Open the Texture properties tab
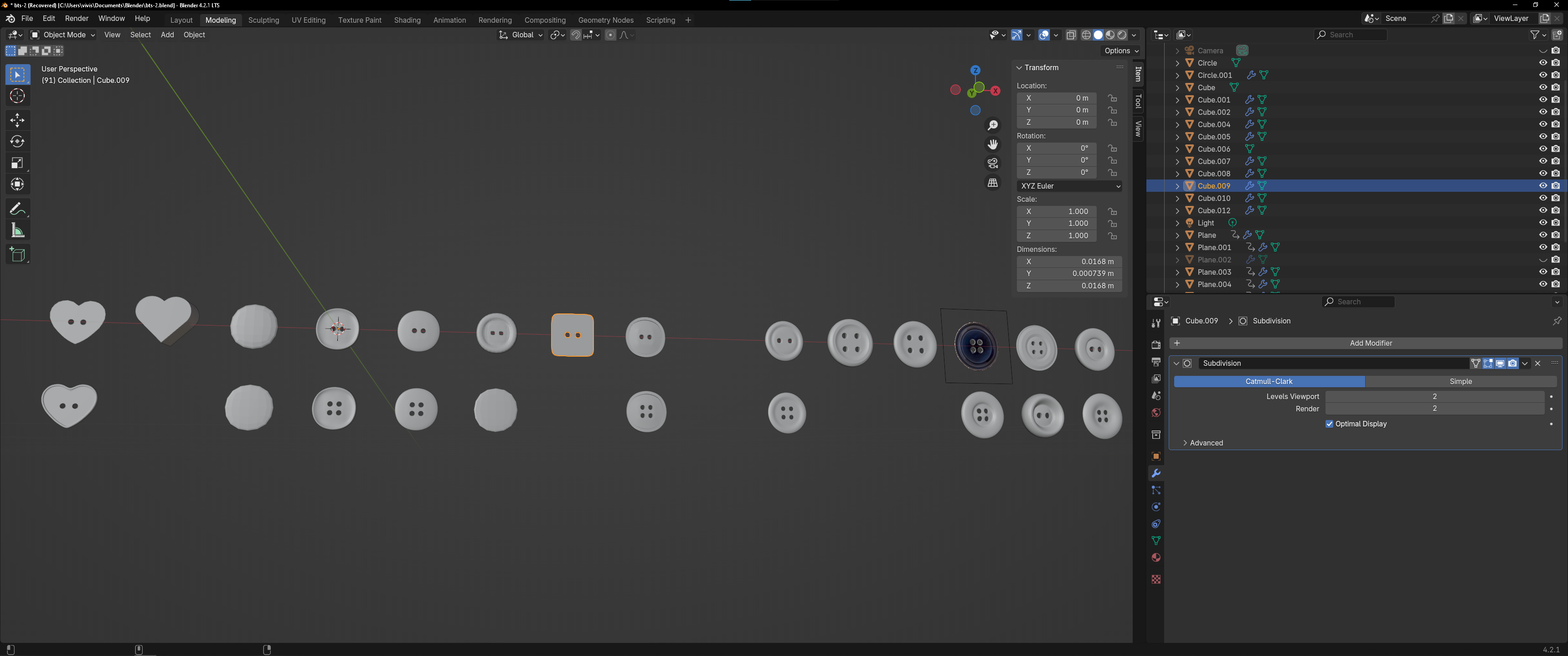1568x656 pixels. [x=1155, y=579]
